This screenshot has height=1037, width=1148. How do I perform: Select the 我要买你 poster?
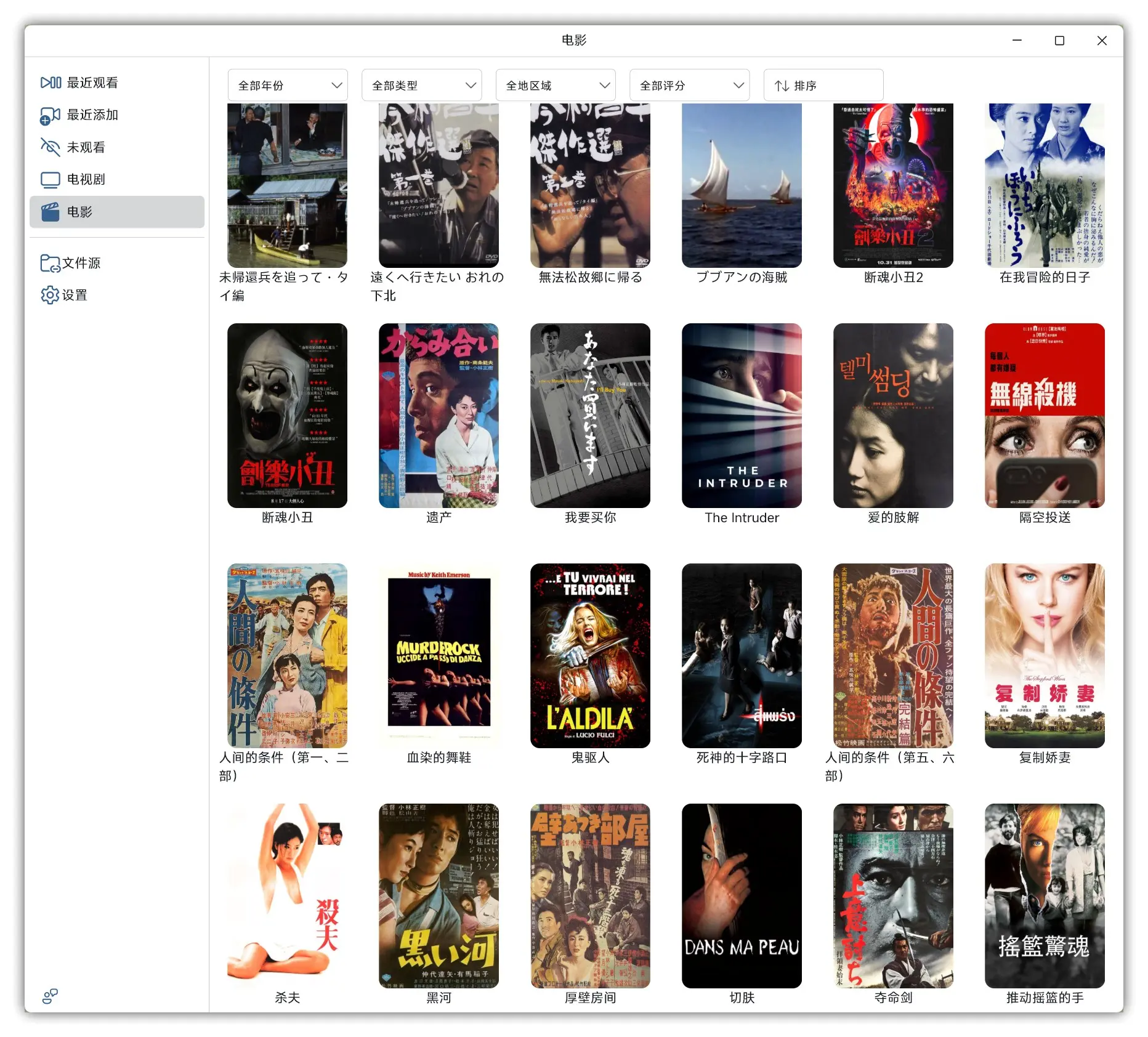pos(590,416)
